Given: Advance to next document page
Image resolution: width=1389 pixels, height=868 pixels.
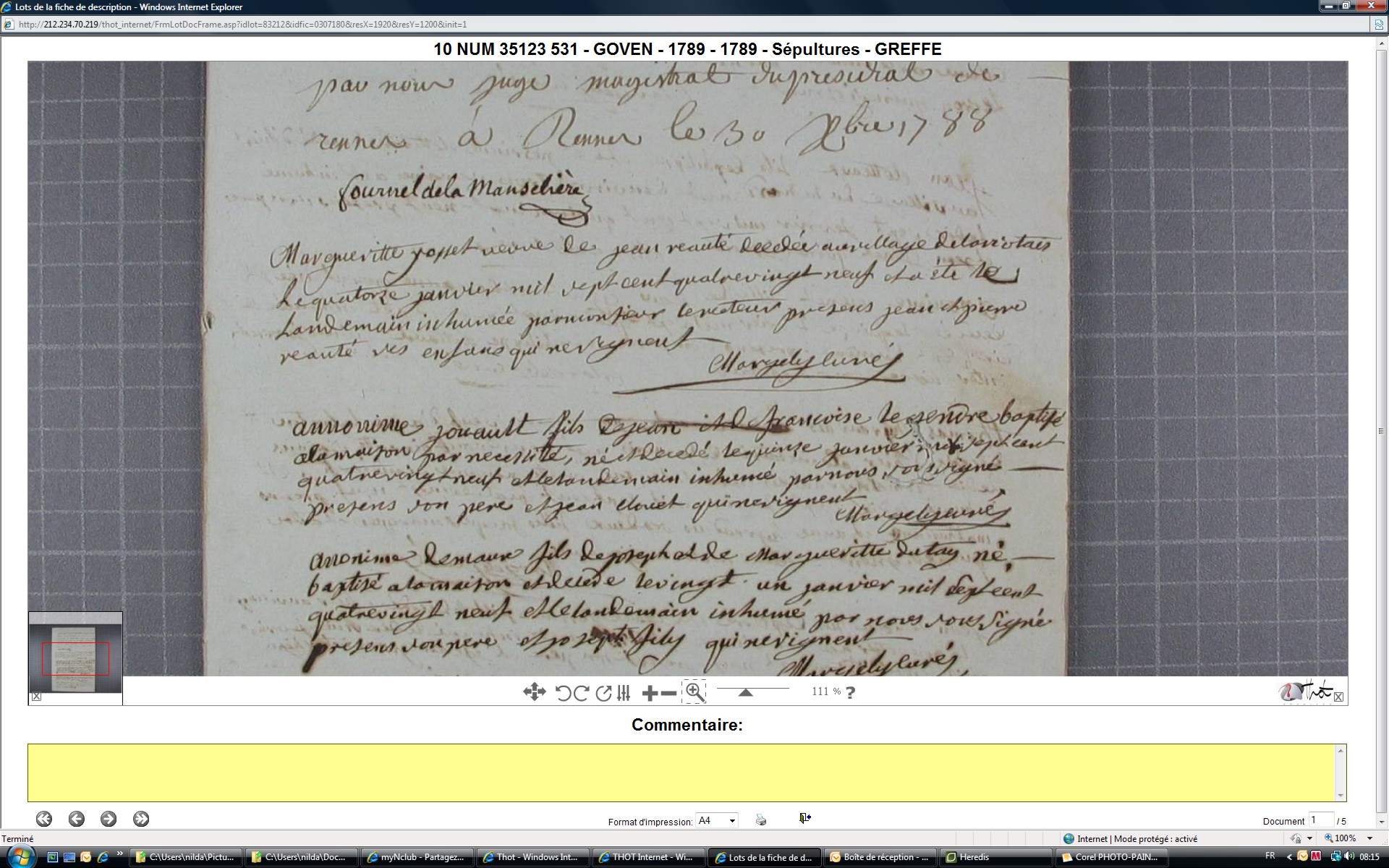Looking at the screenshot, I should coord(109,819).
